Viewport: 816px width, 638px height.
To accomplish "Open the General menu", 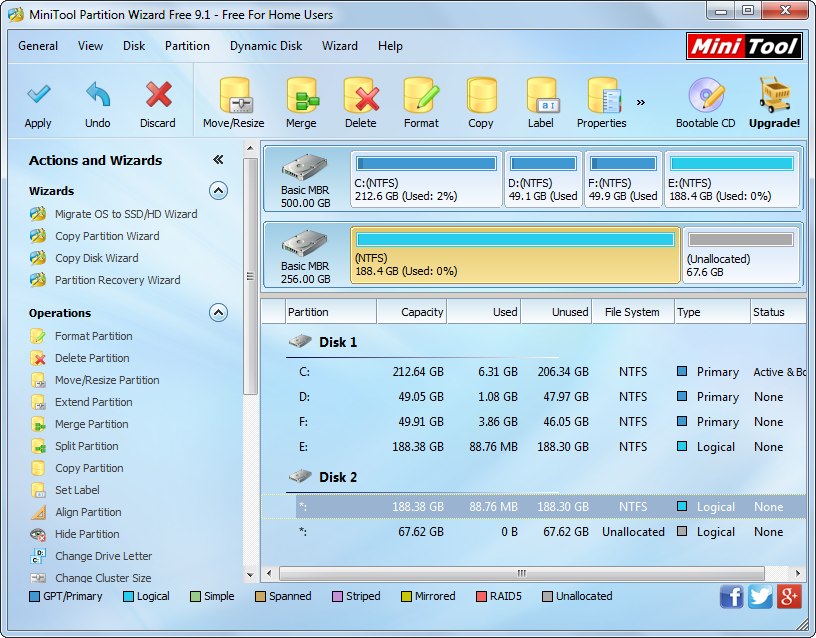I will pos(38,46).
